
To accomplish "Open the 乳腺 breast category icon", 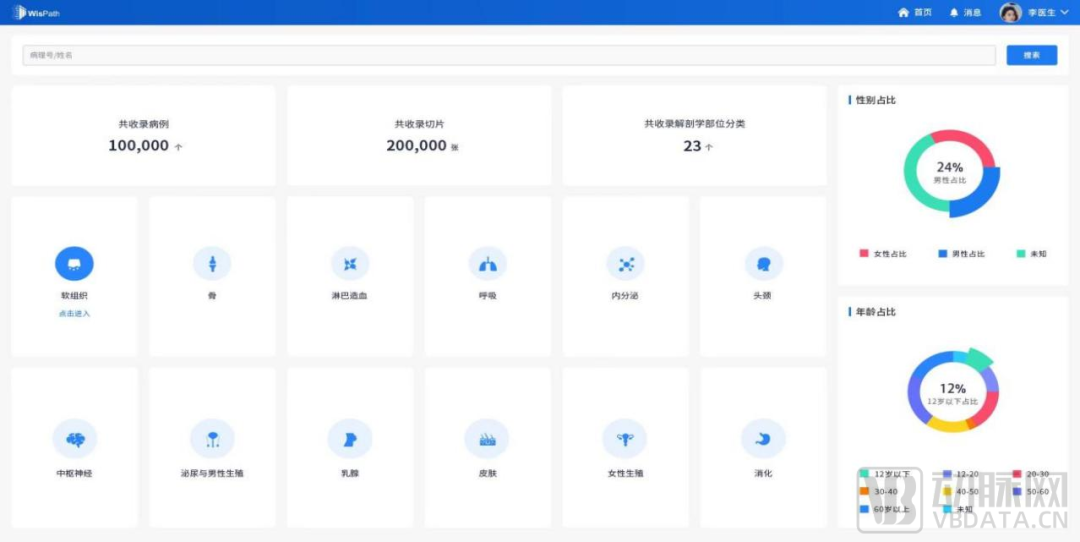I will [x=350, y=439].
